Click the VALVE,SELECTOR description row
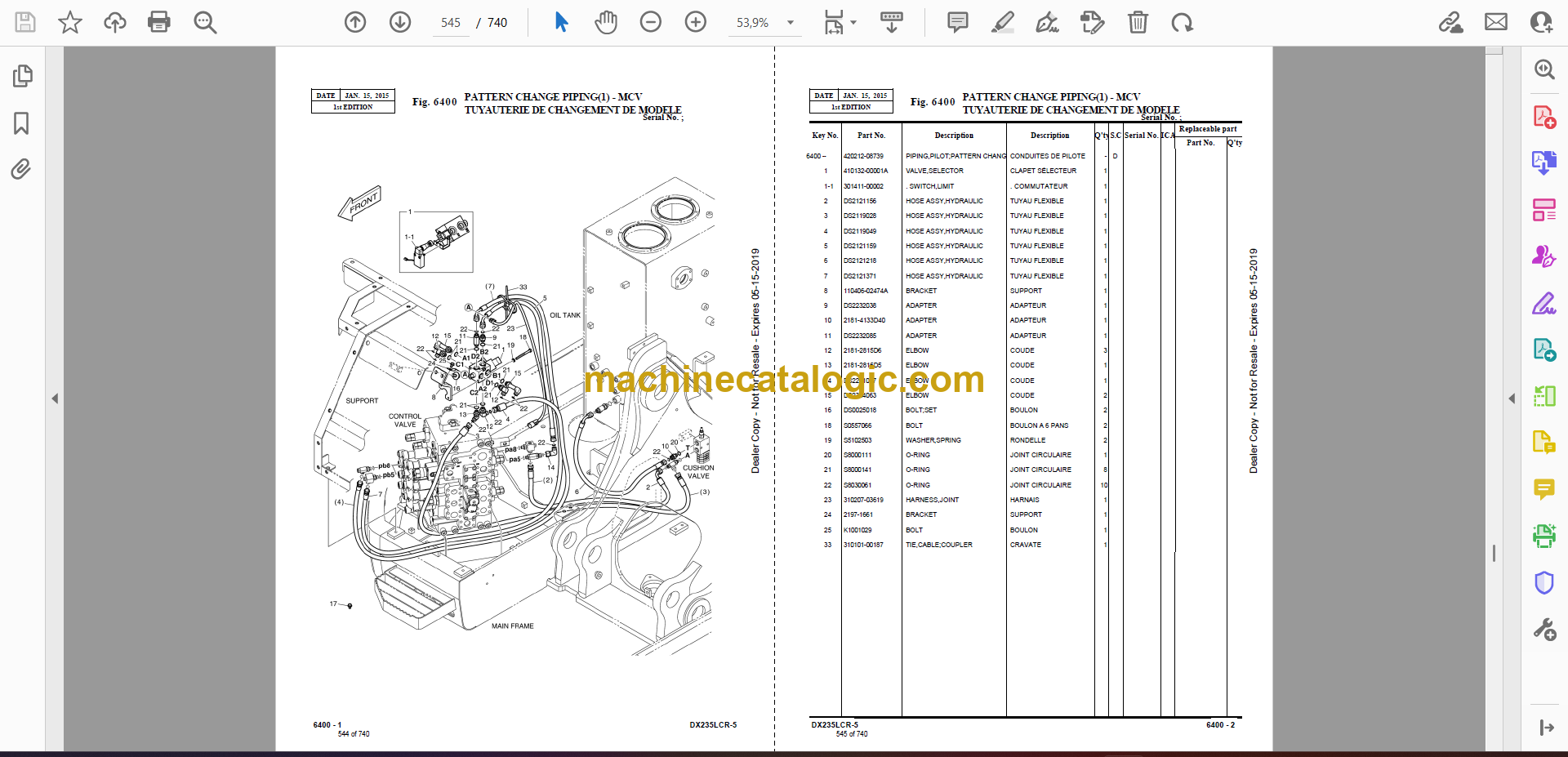Image resolution: width=1568 pixels, height=757 pixels. click(934, 171)
